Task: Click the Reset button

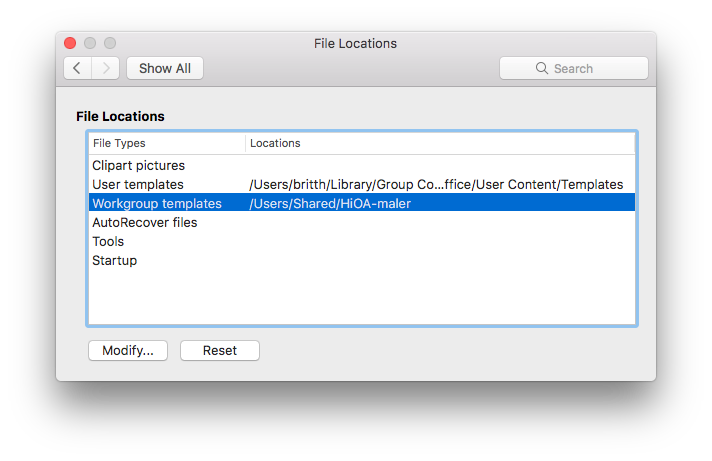Action: coord(220,351)
